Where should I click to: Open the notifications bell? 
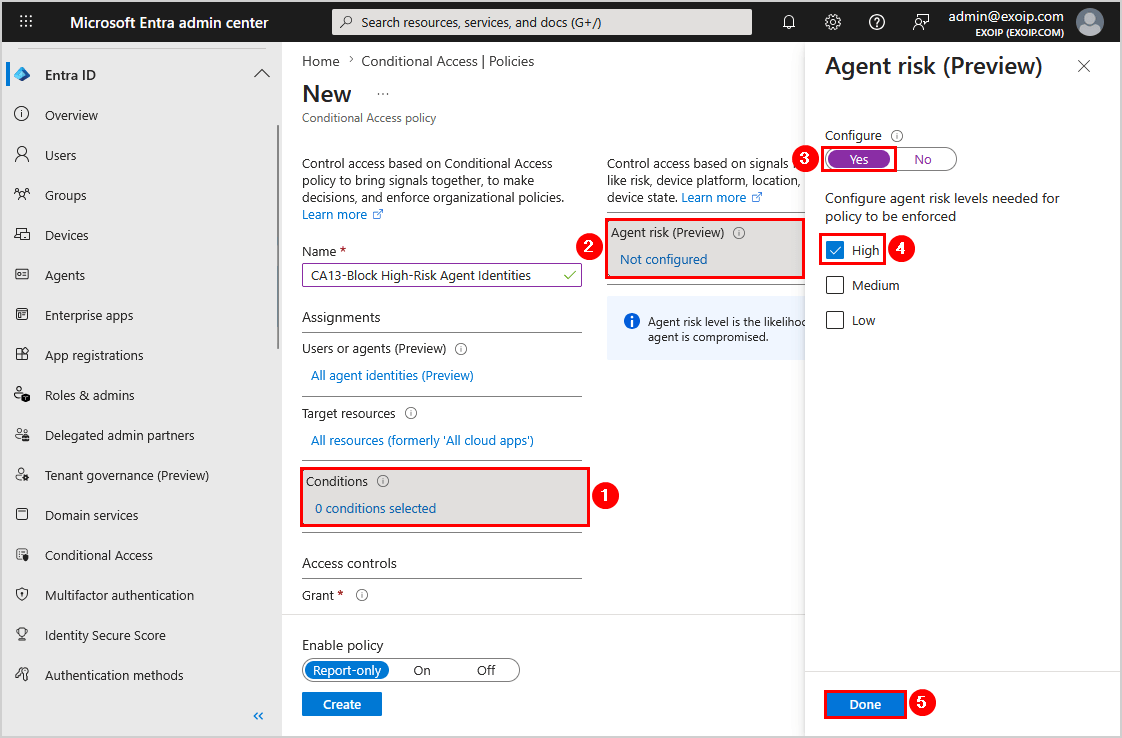coord(789,22)
